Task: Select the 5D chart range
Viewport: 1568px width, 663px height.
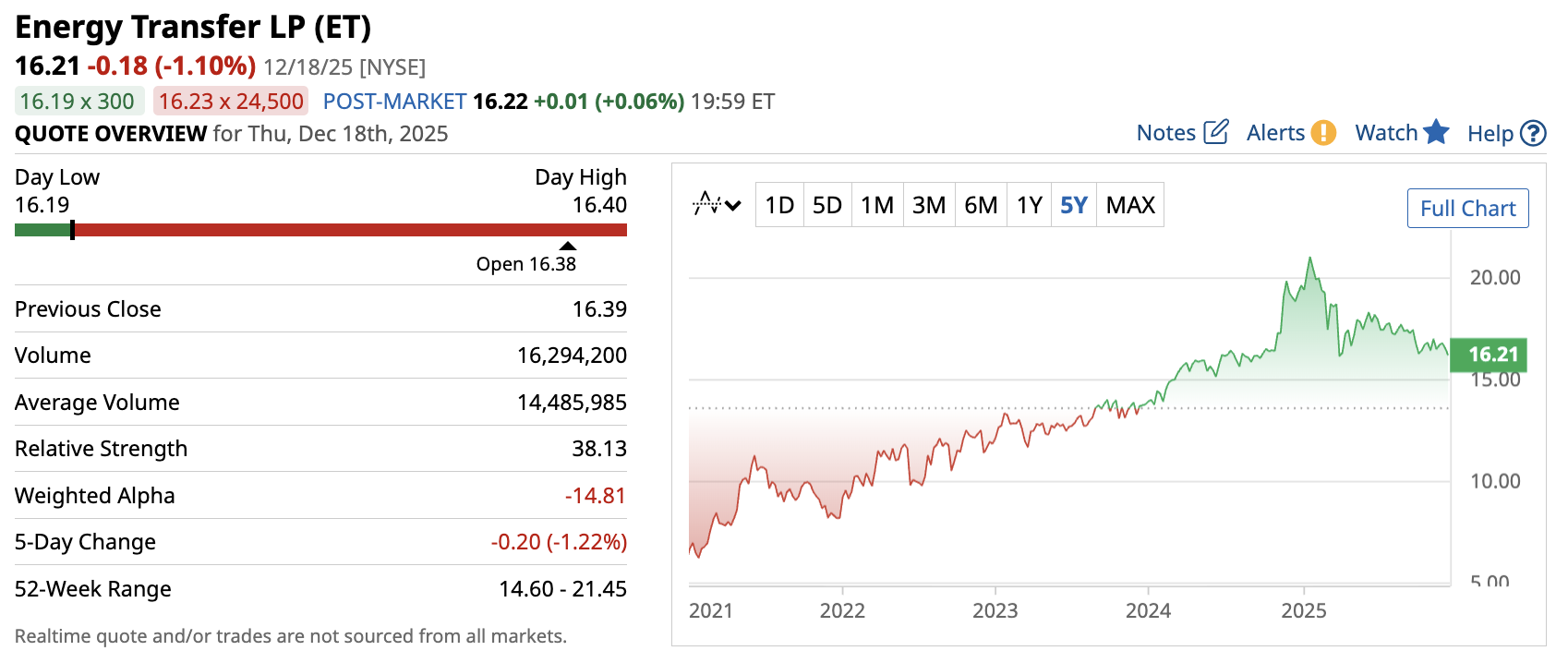Action: pyautogui.click(x=827, y=205)
